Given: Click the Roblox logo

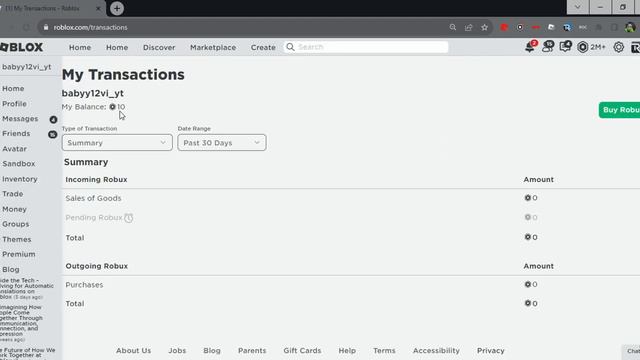Looking at the screenshot, I should point(22,47).
